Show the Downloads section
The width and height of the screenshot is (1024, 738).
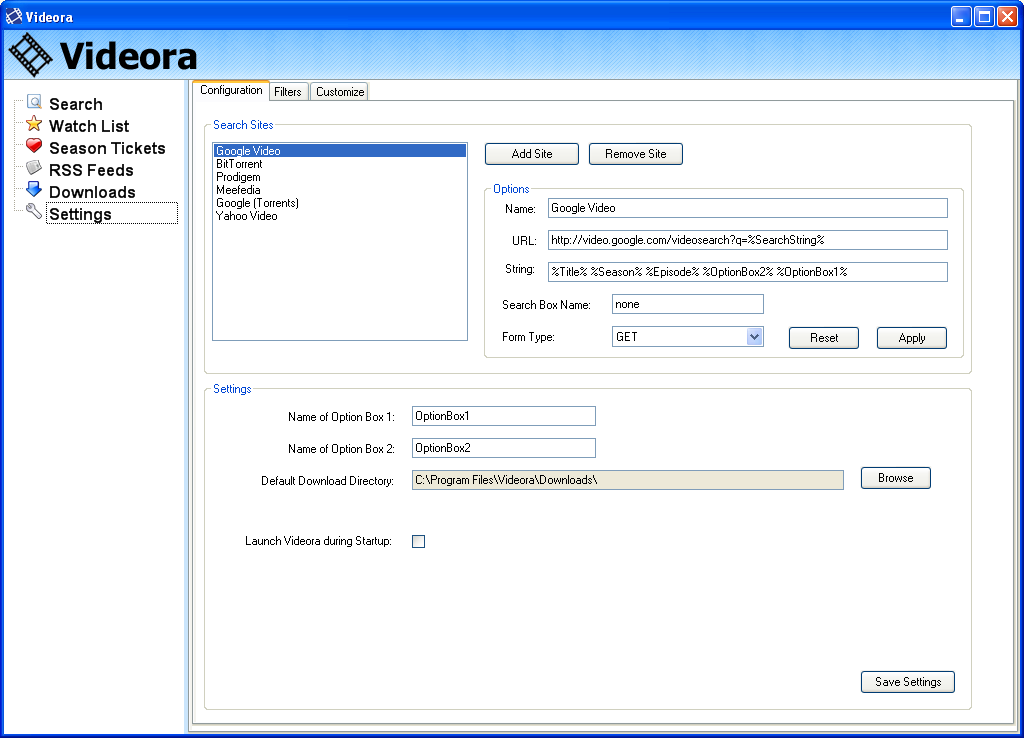click(x=92, y=192)
